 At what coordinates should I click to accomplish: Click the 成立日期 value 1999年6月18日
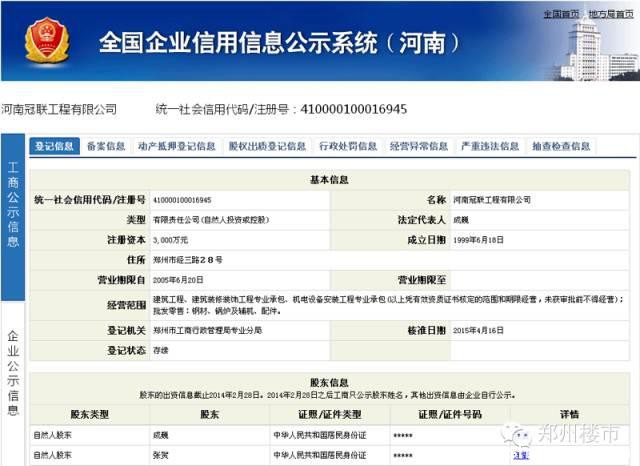point(478,240)
